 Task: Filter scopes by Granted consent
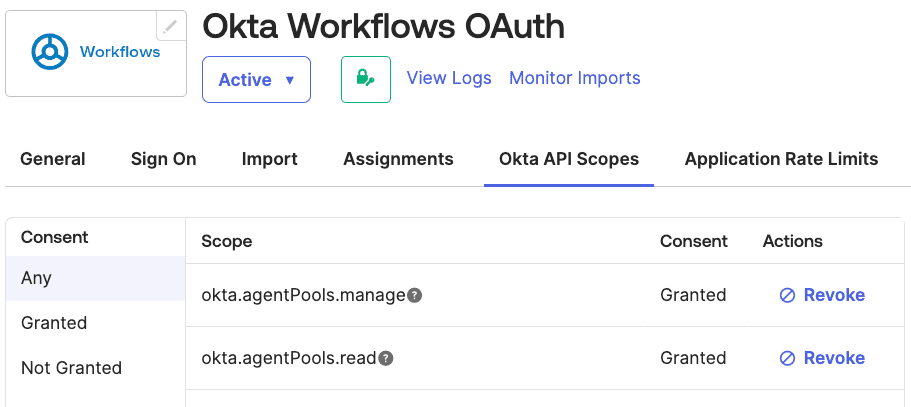click(54, 323)
